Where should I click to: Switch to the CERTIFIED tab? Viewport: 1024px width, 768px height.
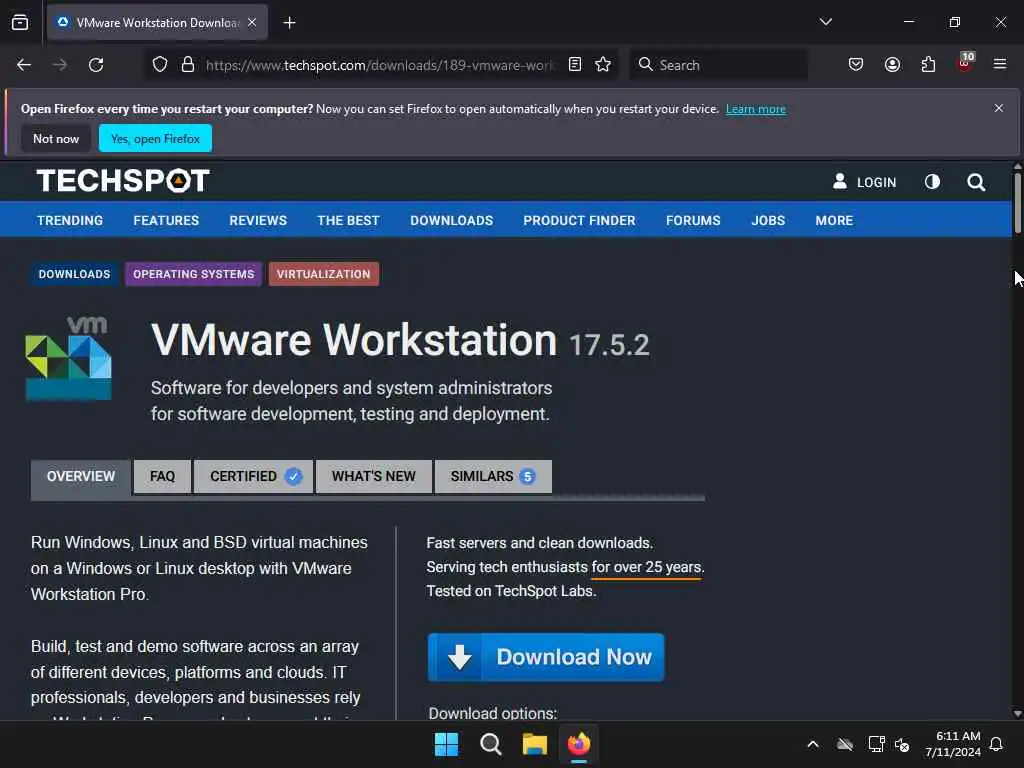pos(253,477)
